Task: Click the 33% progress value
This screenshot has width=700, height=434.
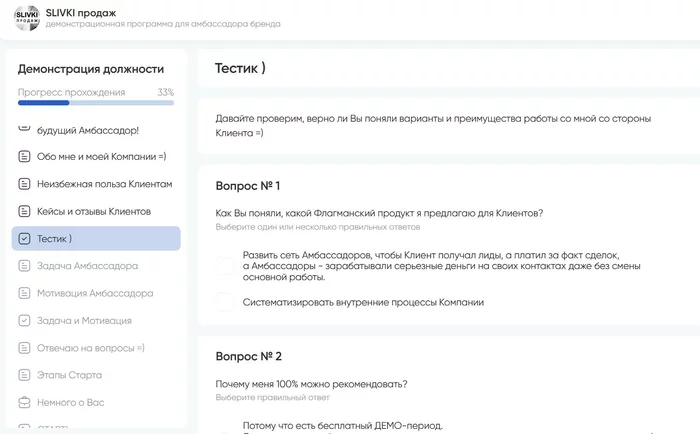Action: [x=165, y=92]
